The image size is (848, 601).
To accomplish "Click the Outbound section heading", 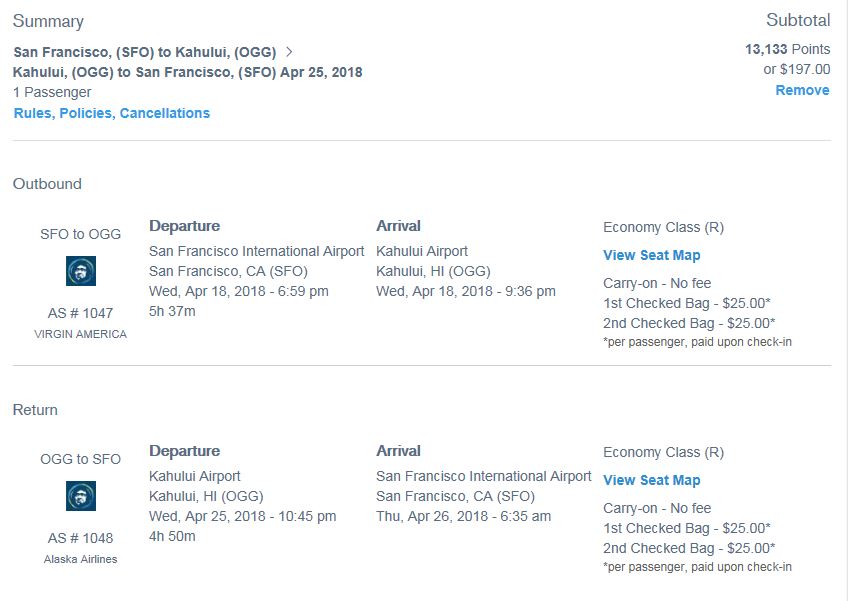I will [47, 184].
